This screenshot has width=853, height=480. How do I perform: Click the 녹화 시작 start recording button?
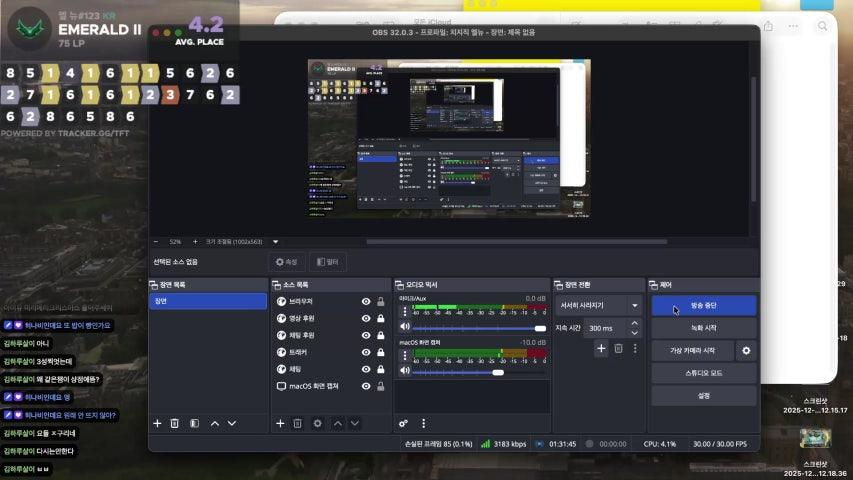[703, 328]
